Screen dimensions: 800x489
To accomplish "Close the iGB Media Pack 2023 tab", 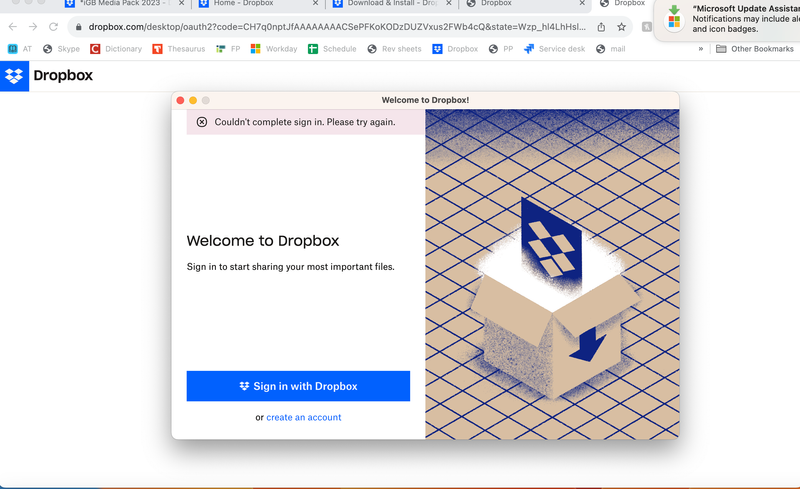I will click(x=181, y=4).
